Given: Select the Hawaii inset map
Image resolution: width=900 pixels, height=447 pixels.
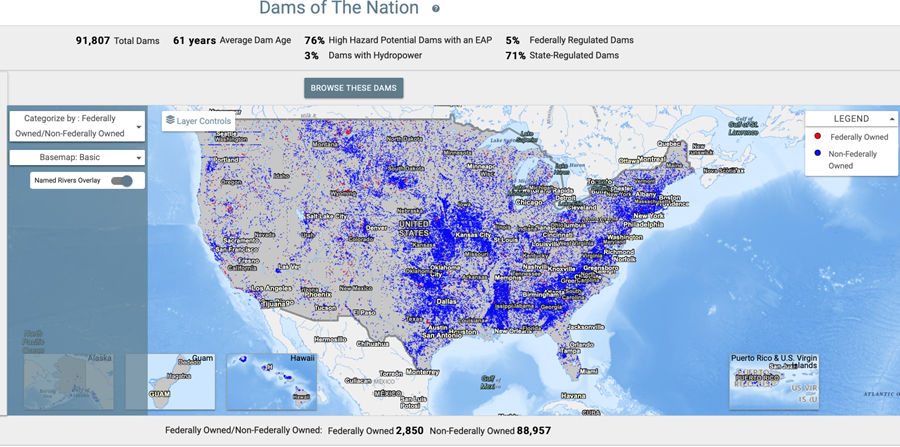Looking at the screenshot, I should pyautogui.click(x=272, y=381).
